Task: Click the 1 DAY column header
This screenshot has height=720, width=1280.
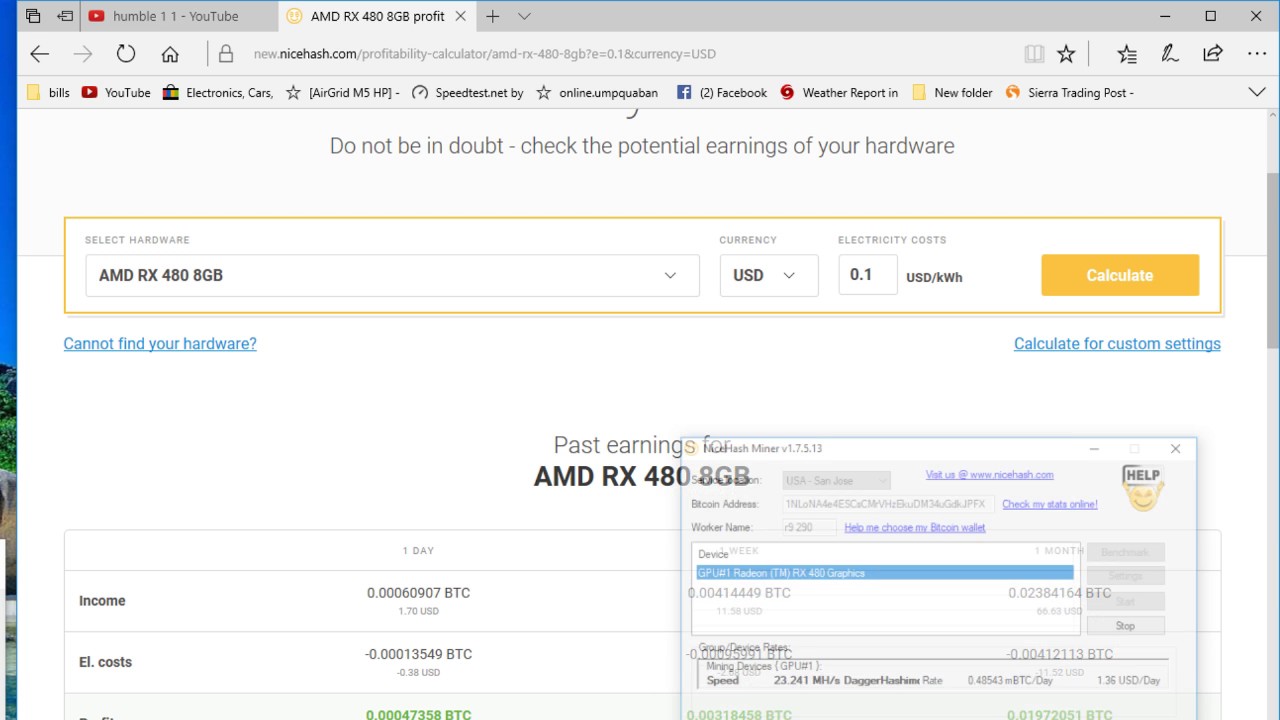Action: (418, 551)
